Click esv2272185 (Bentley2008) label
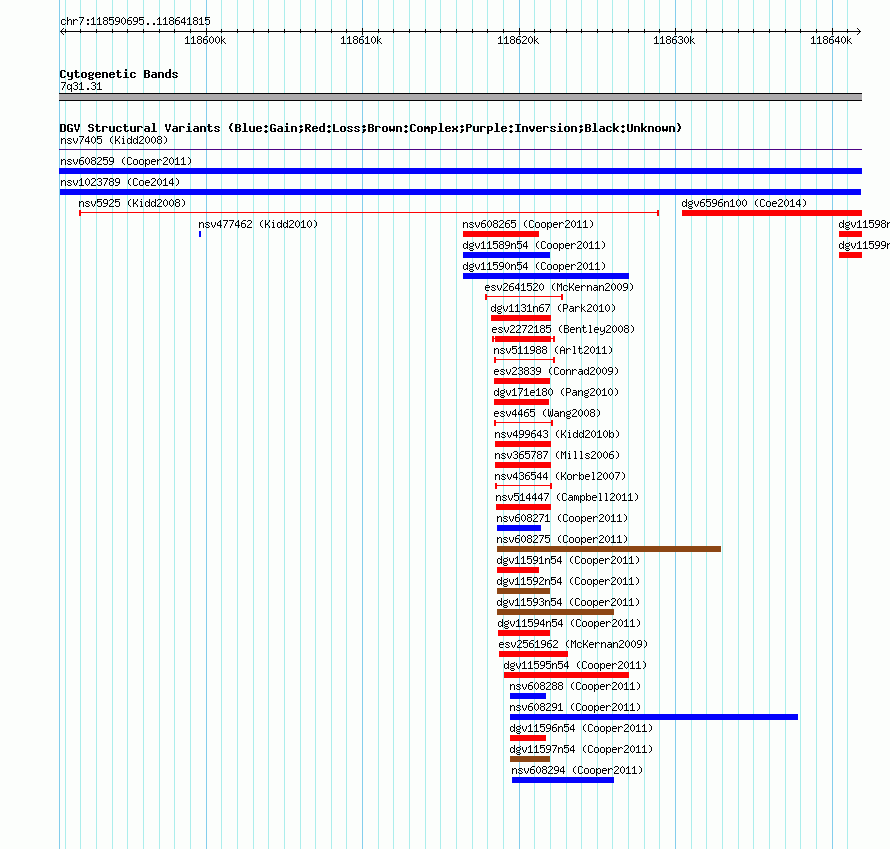 point(563,329)
